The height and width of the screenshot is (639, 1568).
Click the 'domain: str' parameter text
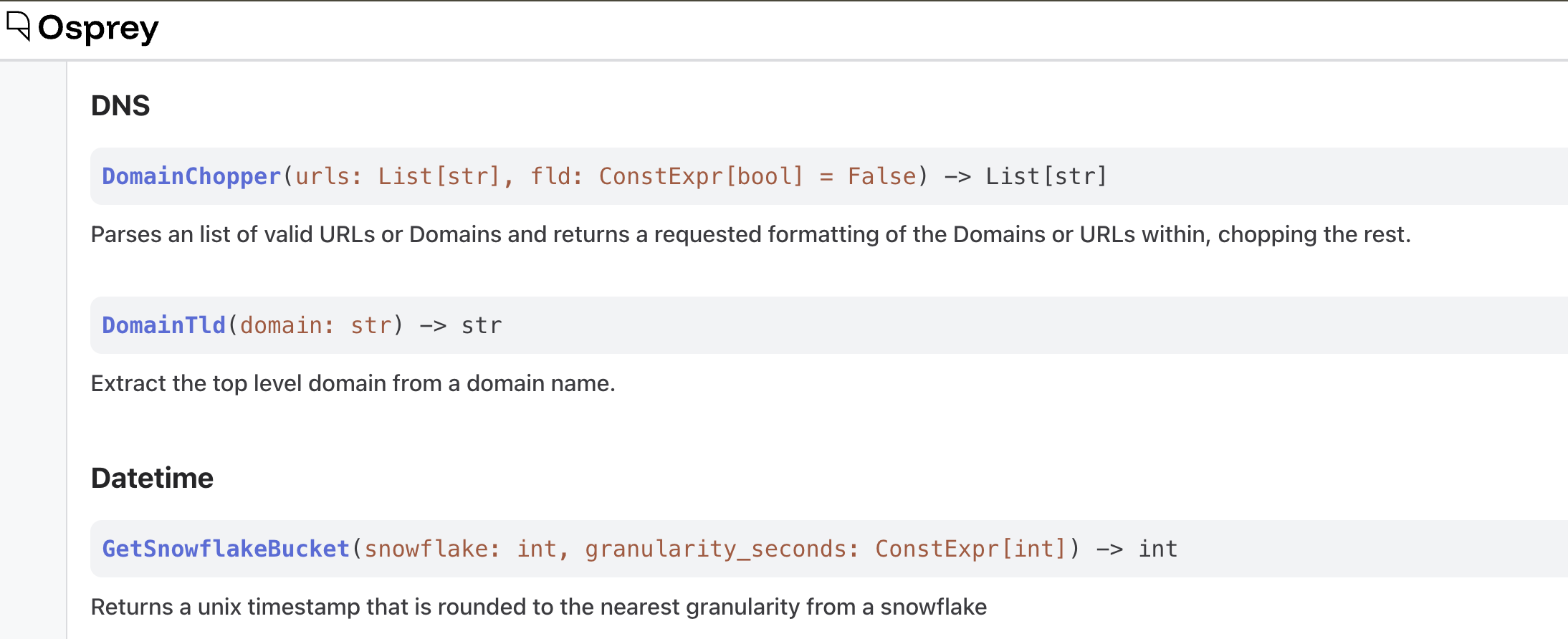click(316, 325)
